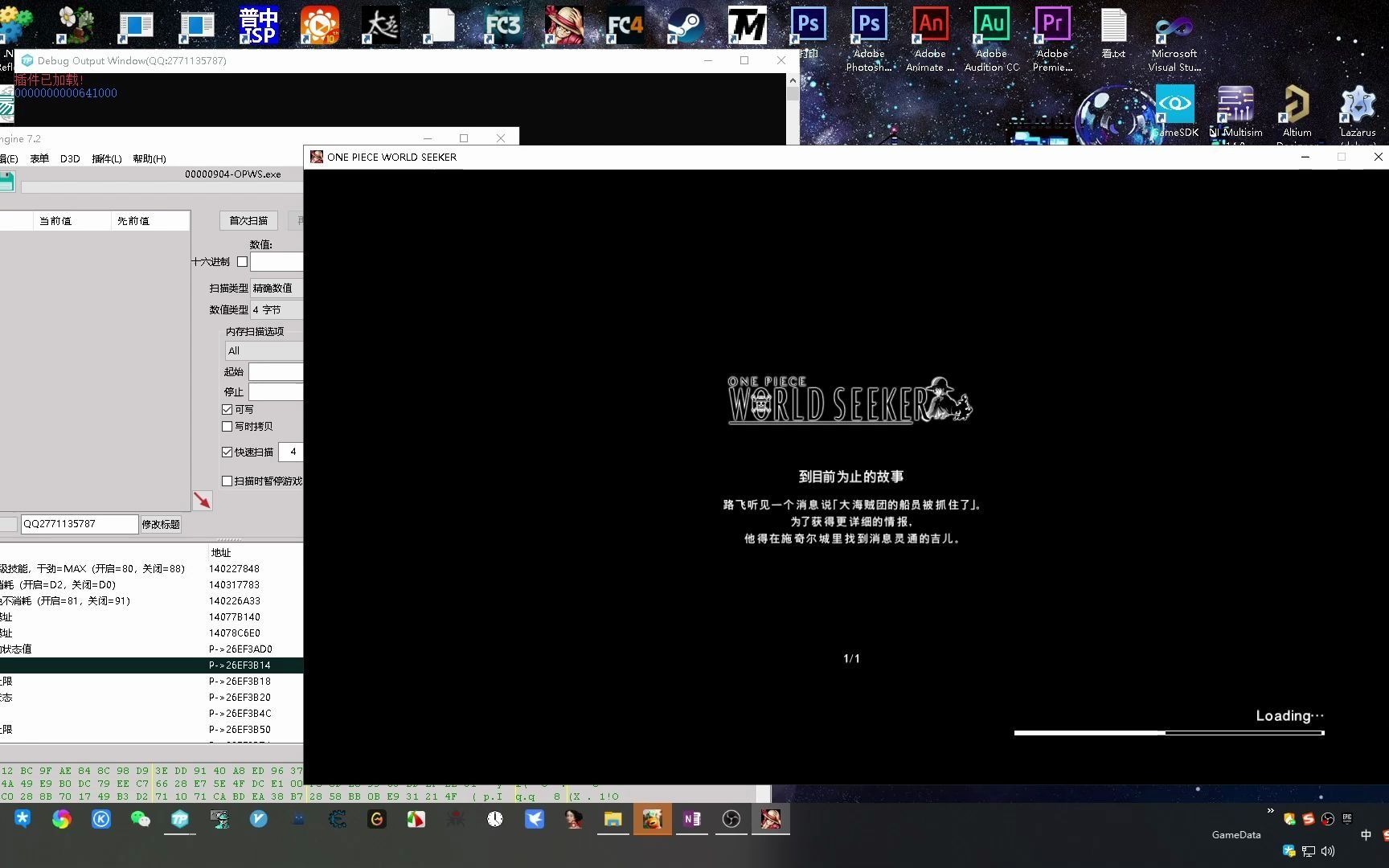Show hidden system tray icons chevron
This screenshot has height=868, width=1389.
click(x=1270, y=811)
